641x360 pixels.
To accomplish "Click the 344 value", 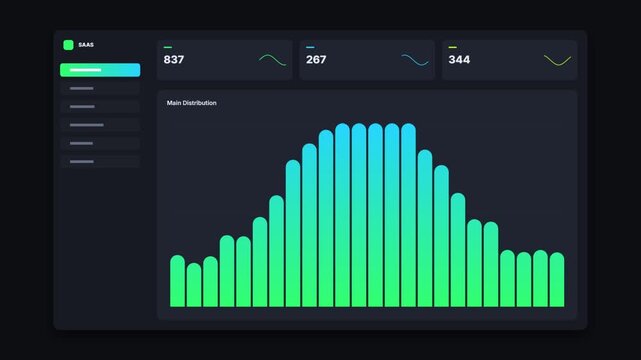I will click(x=459, y=60).
